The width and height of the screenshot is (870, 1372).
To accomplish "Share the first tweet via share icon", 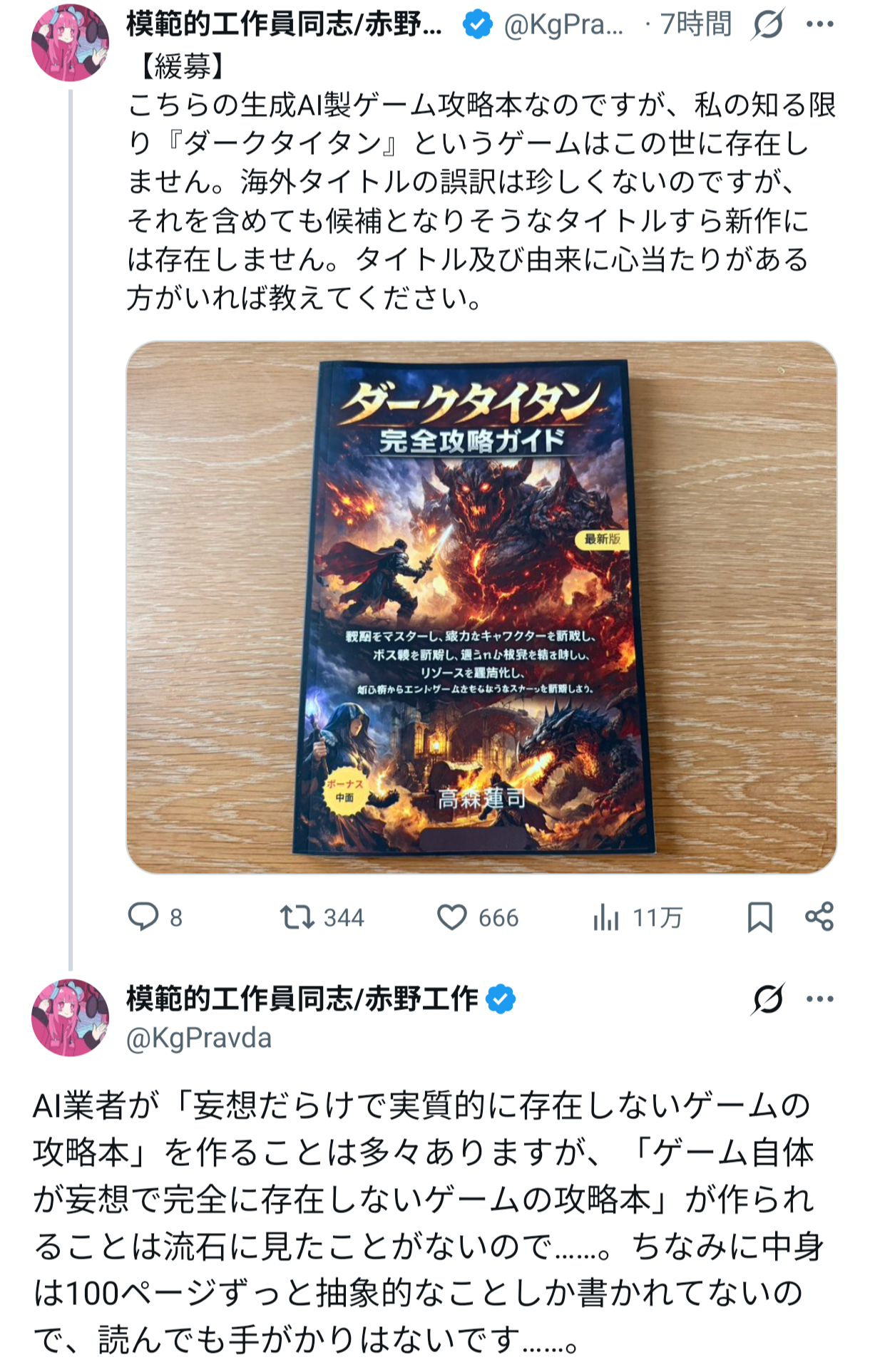I will tap(819, 917).
